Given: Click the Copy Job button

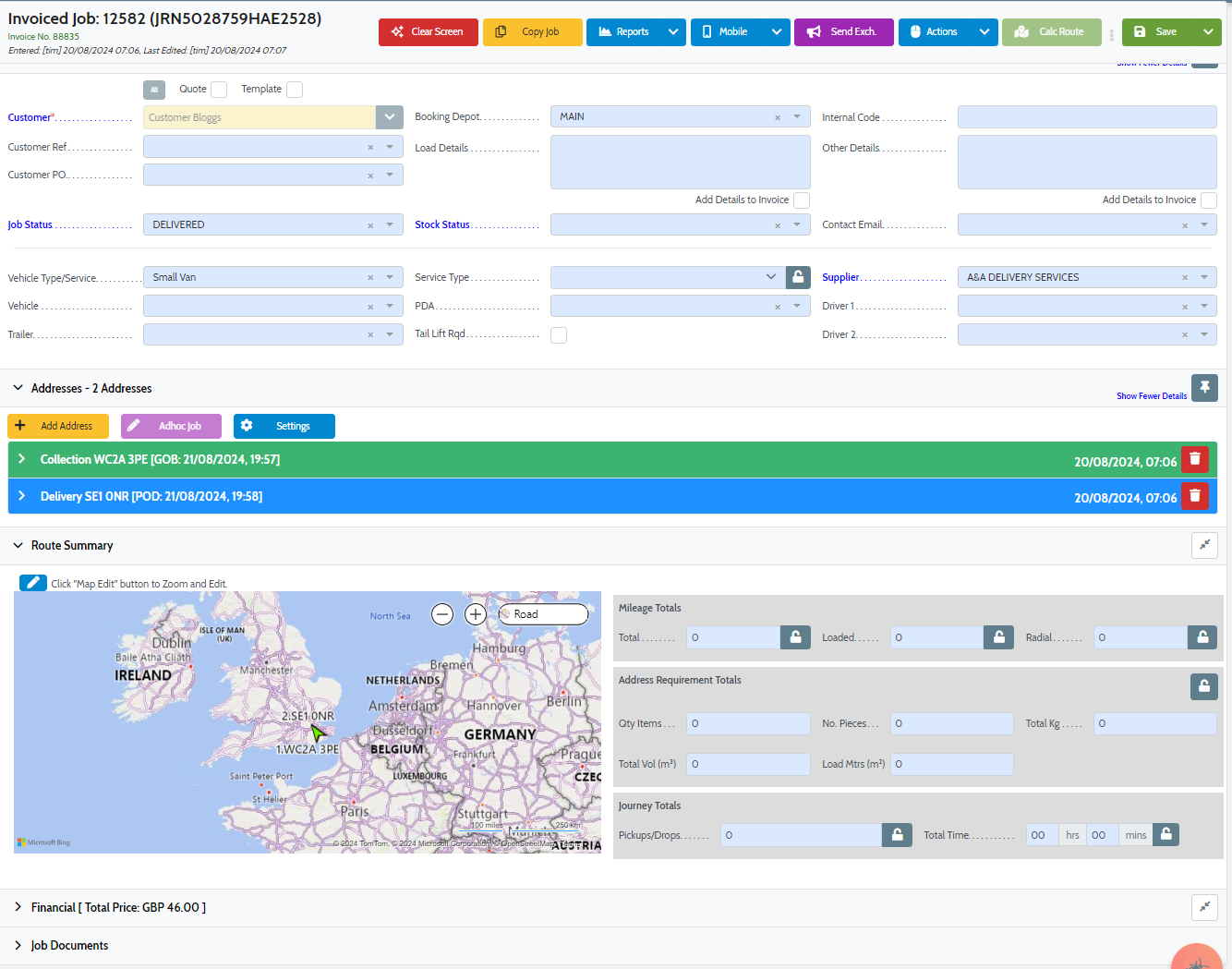Looking at the screenshot, I should pyautogui.click(x=533, y=31).
